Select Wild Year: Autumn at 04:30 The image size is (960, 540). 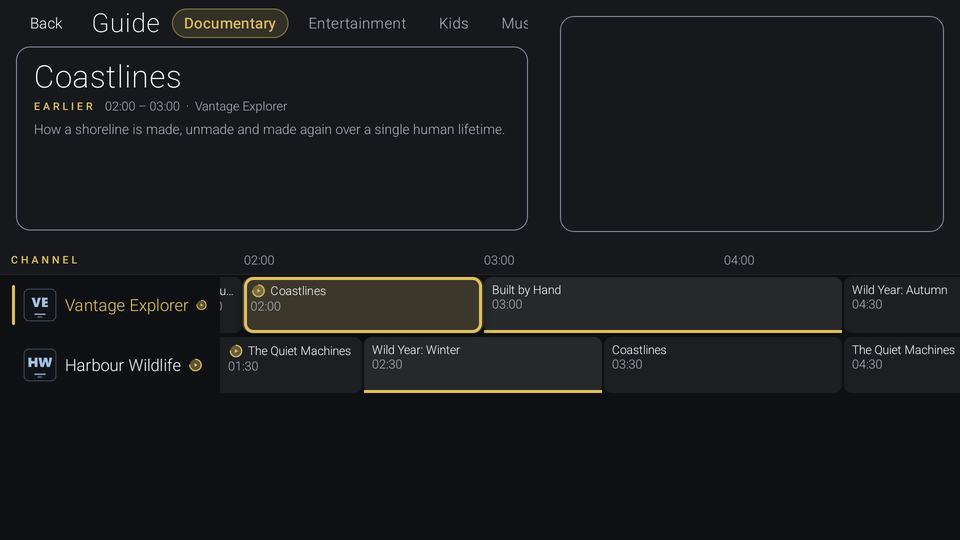coord(902,305)
